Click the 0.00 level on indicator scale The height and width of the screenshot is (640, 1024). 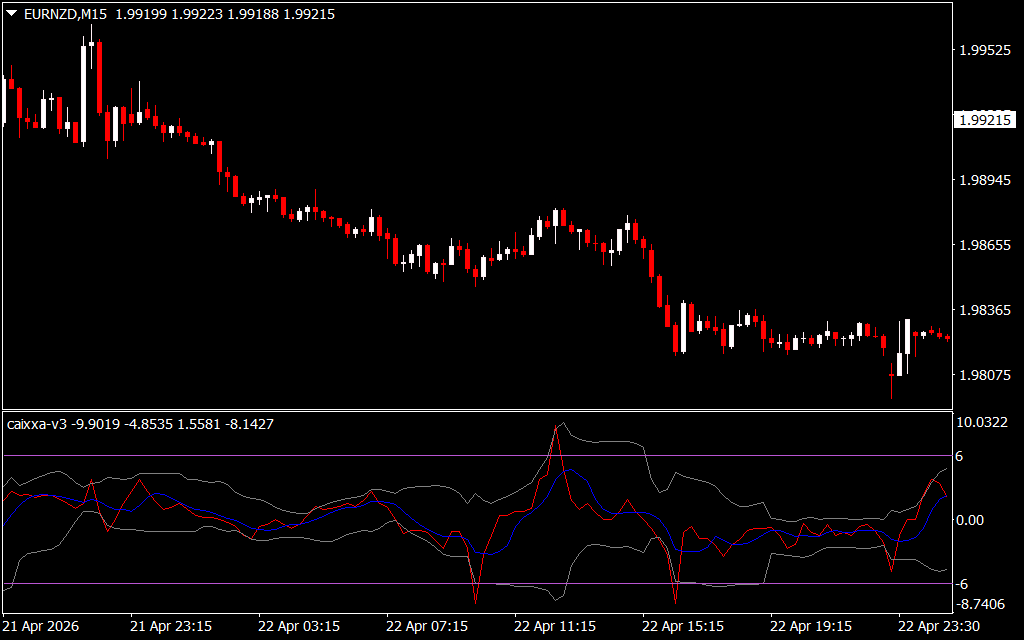970,520
